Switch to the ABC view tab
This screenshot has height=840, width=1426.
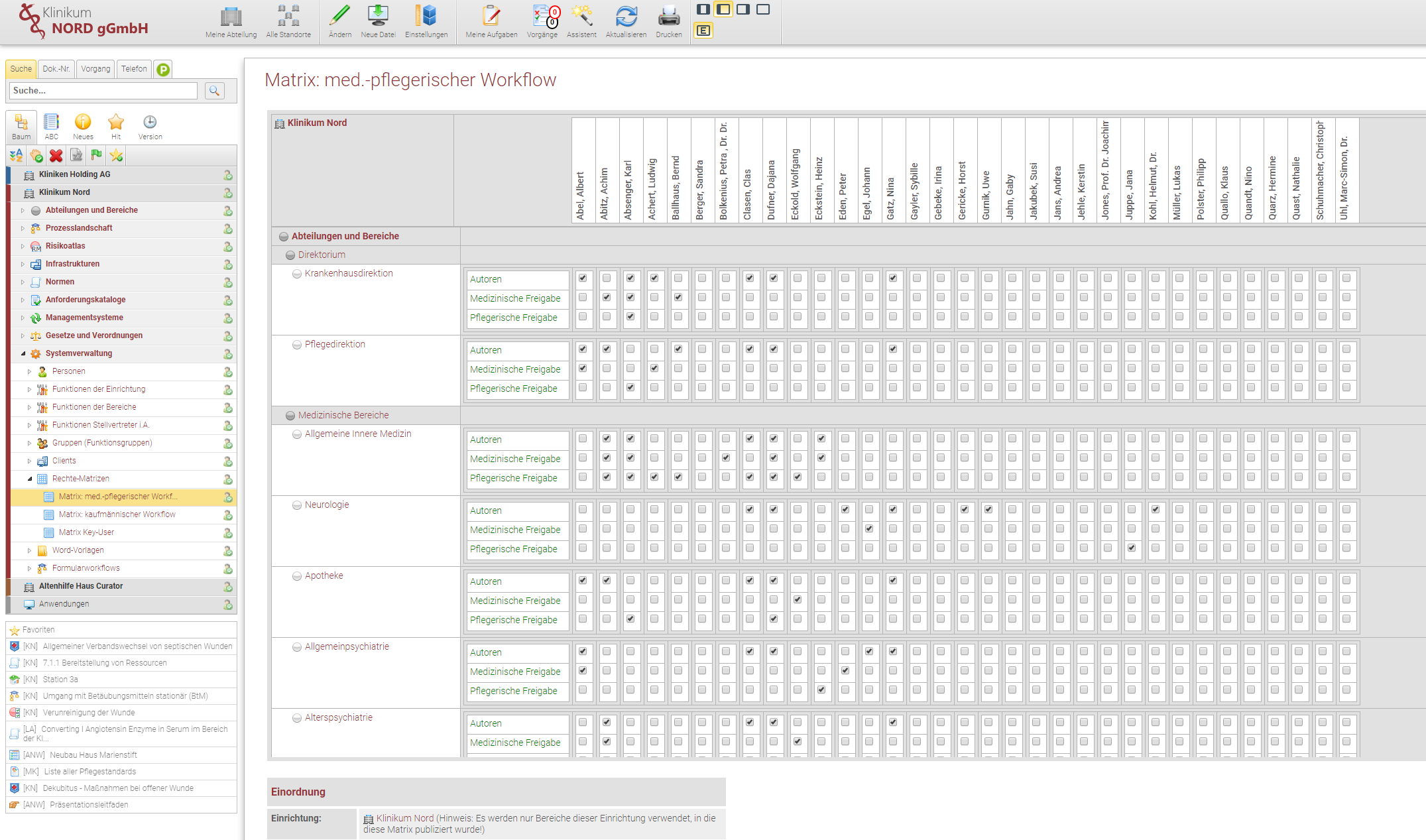pos(51,127)
